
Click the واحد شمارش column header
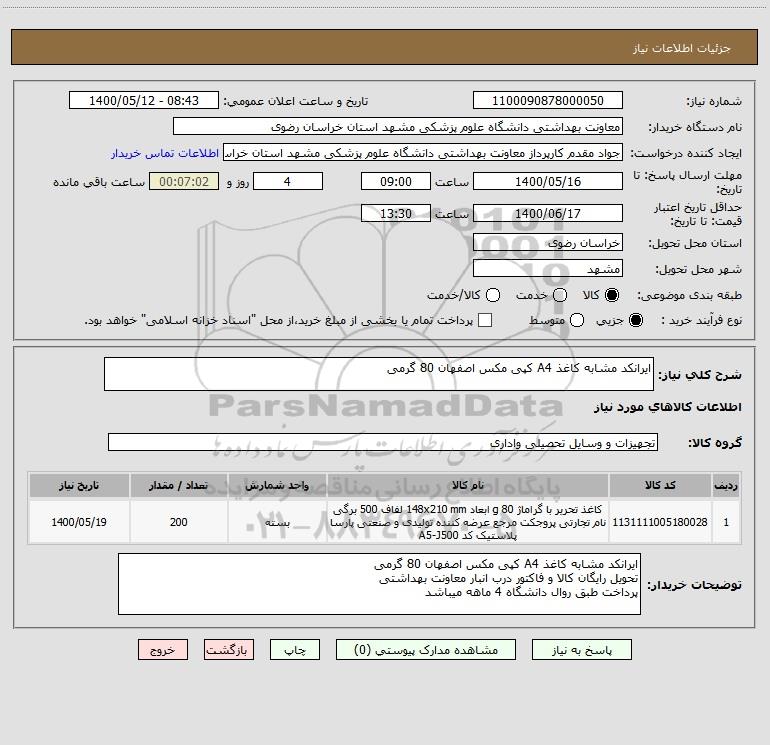(x=277, y=485)
